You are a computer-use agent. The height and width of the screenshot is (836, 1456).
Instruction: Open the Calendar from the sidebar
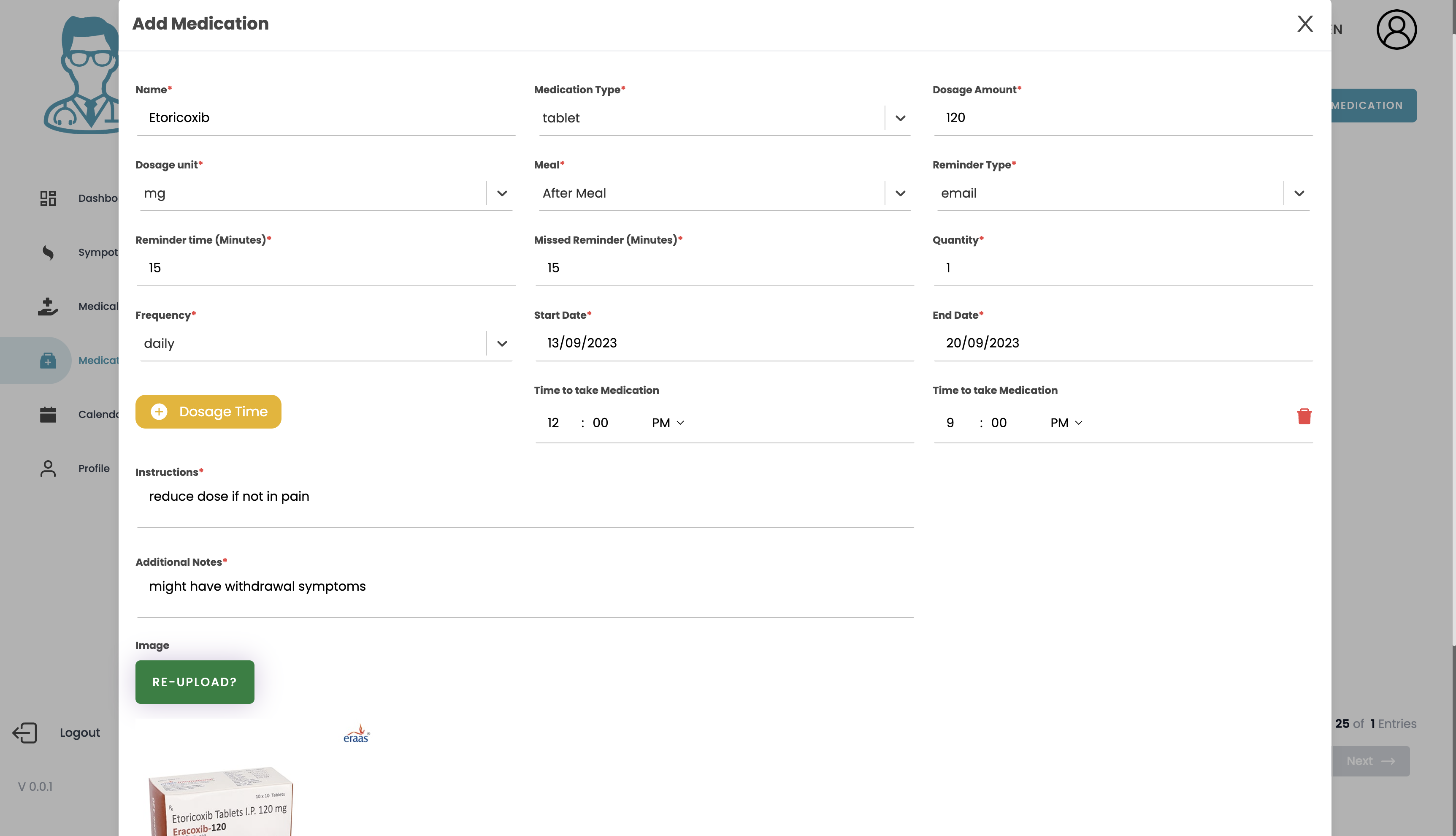pos(48,414)
